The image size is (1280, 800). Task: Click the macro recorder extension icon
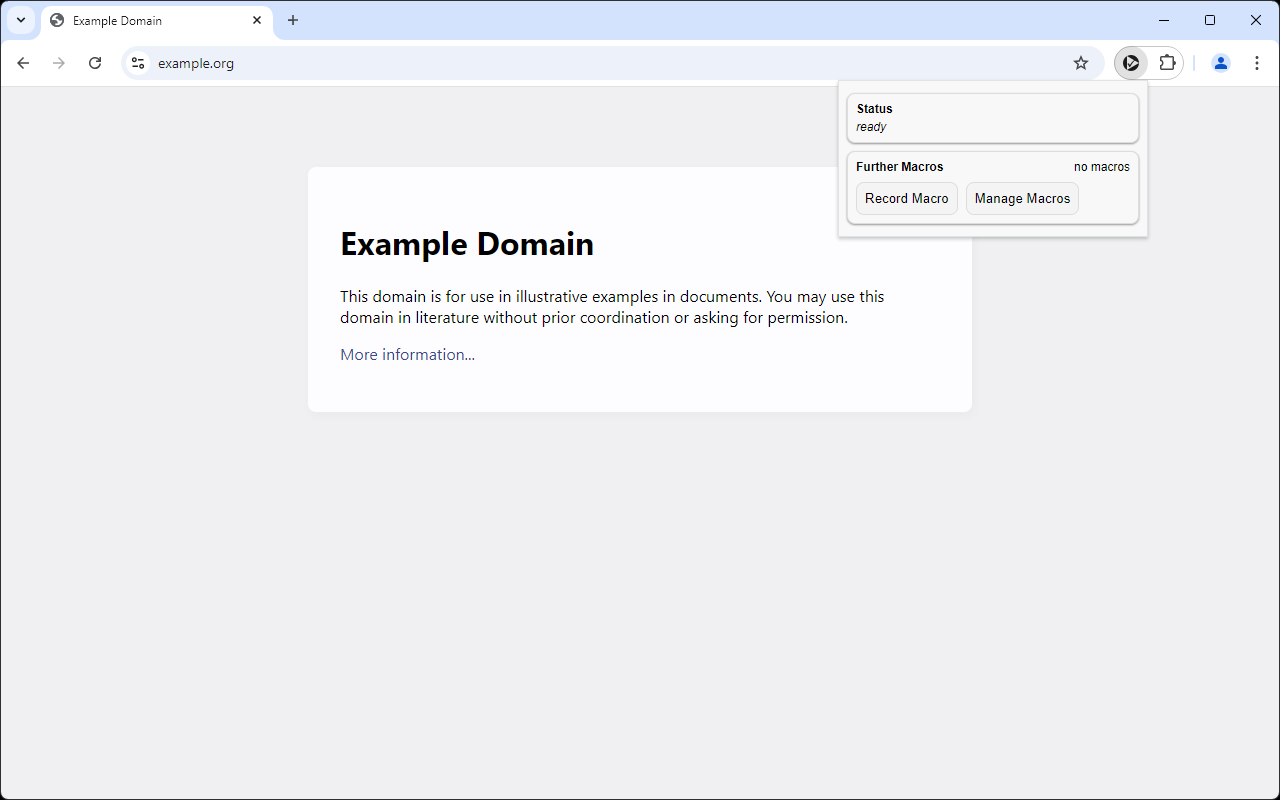coord(1131,62)
